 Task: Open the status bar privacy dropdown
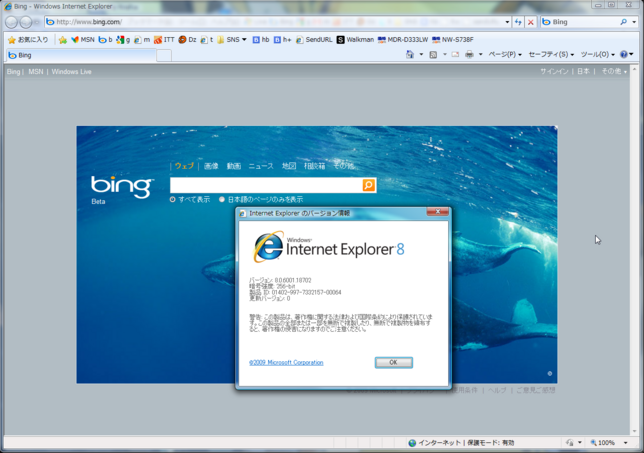(580, 443)
